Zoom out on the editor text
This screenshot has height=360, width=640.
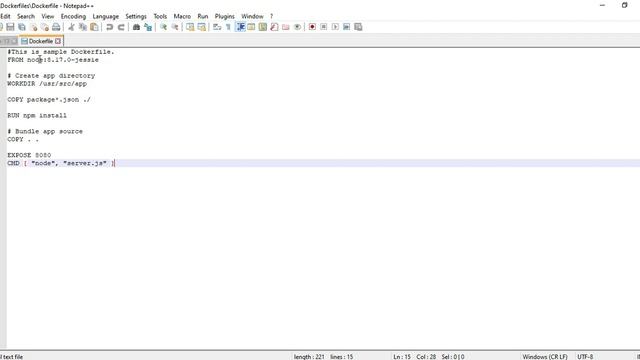[175, 27]
